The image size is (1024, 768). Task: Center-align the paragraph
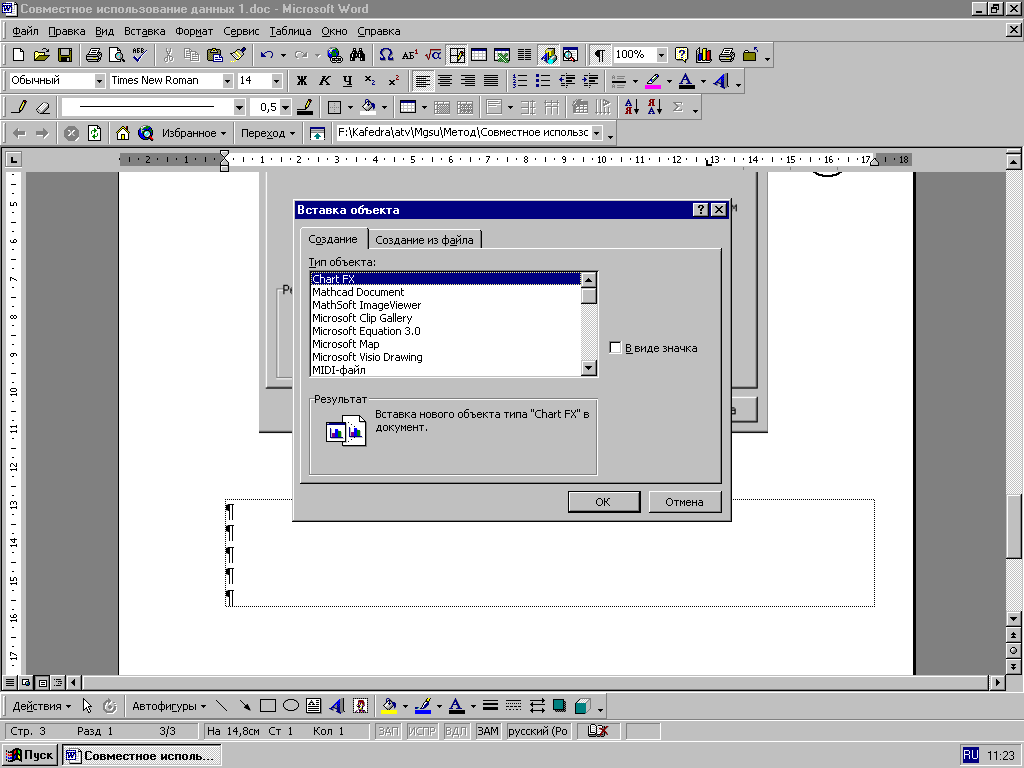[445, 80]
